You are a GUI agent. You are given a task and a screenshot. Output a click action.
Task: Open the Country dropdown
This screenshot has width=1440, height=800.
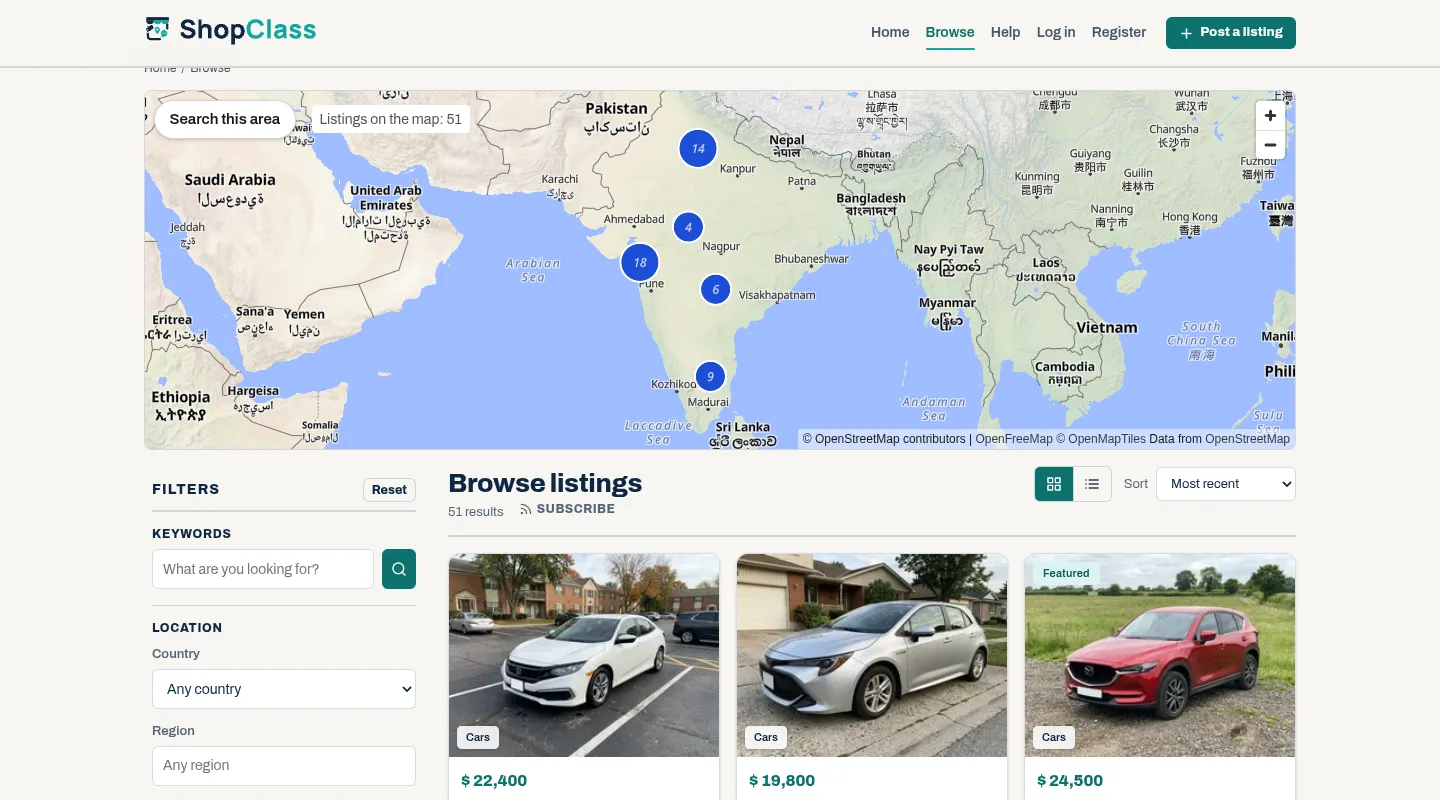click(284, 689)
